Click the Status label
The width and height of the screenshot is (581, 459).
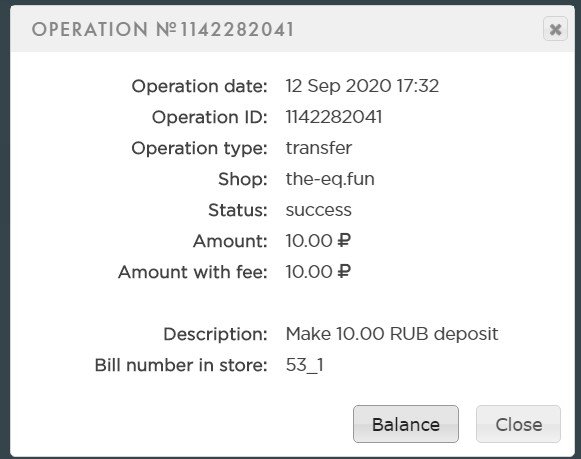click(x=238, y=210)
